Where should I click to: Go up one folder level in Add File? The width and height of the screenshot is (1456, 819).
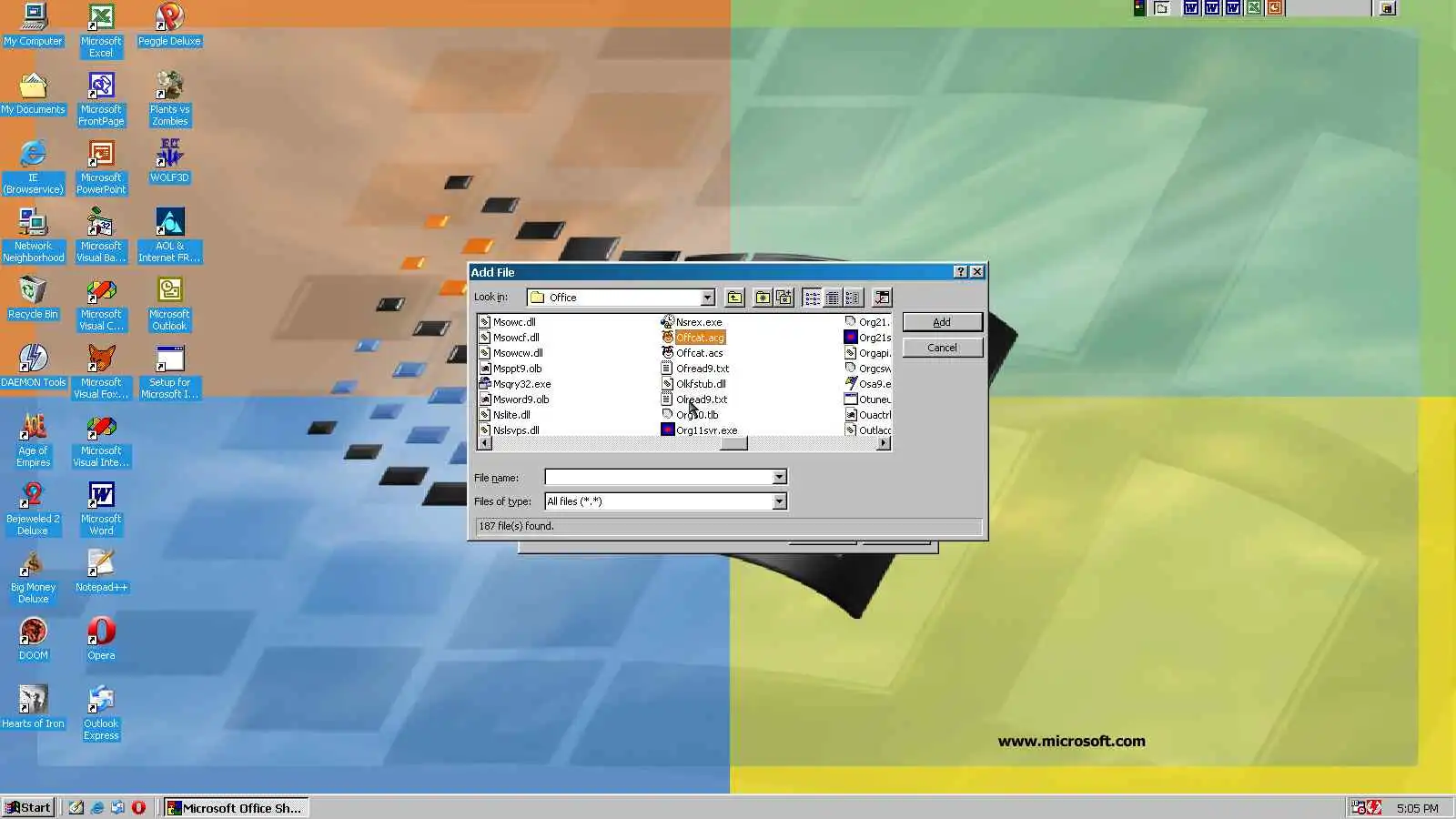coord(734,298)
